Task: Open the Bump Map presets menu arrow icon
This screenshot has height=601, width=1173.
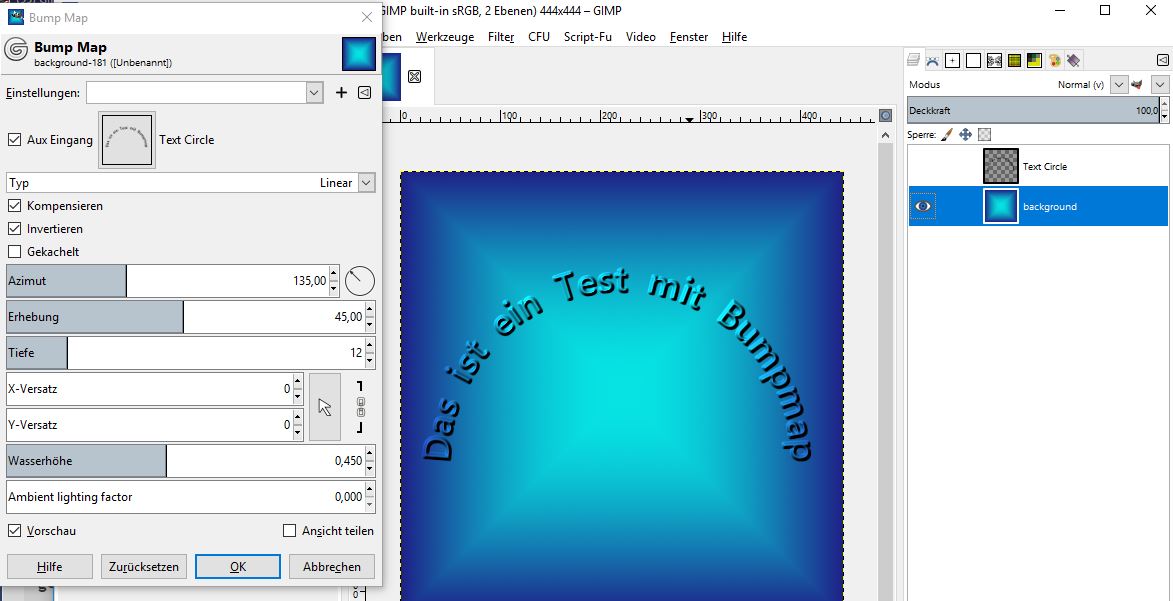Action: [364, 93]
